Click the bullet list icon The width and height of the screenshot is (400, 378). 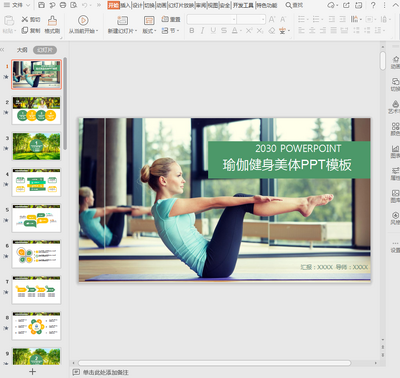click(301, 19)
